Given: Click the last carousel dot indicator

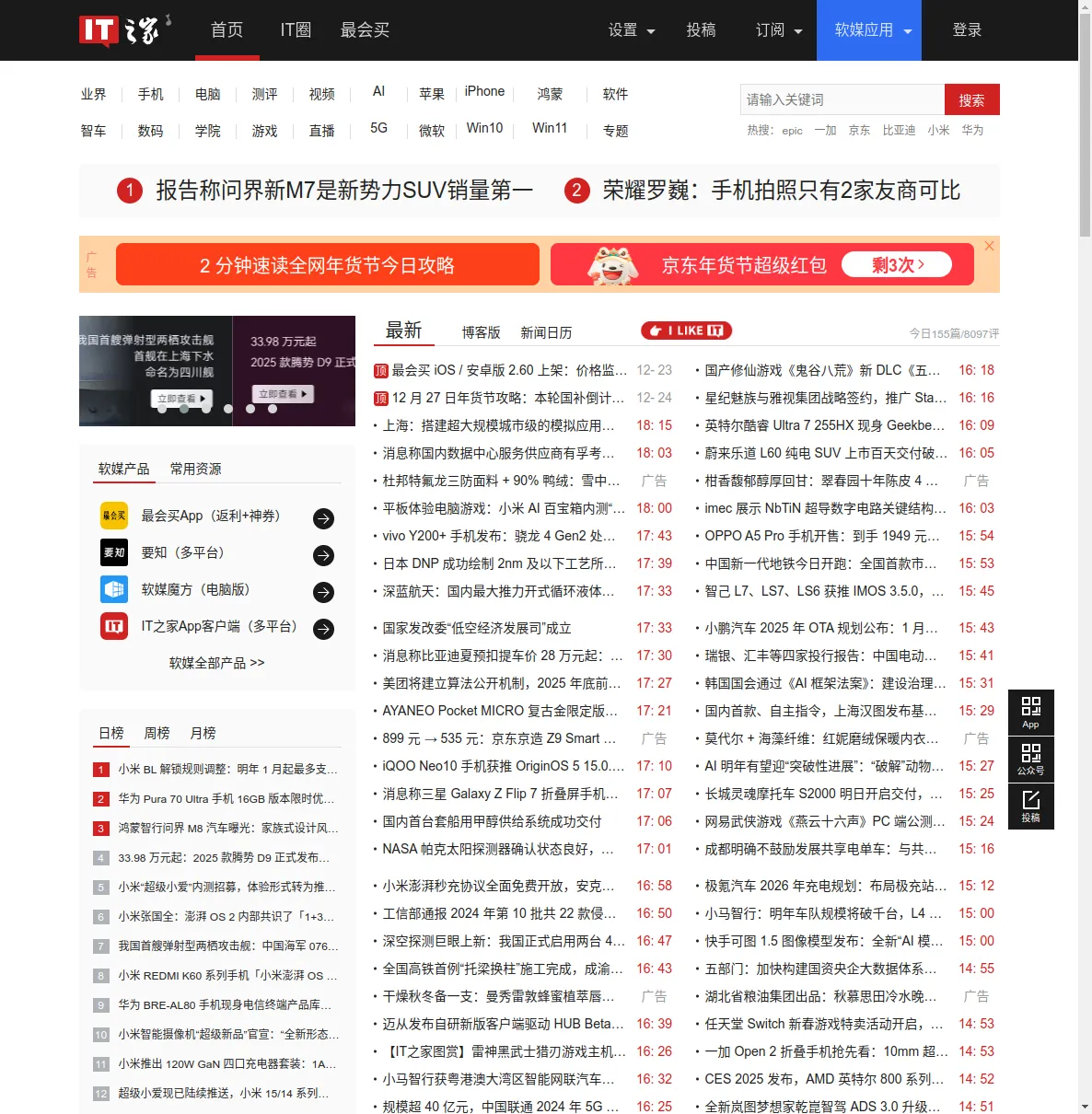Looking at the screenshot, I should [273, 409].
